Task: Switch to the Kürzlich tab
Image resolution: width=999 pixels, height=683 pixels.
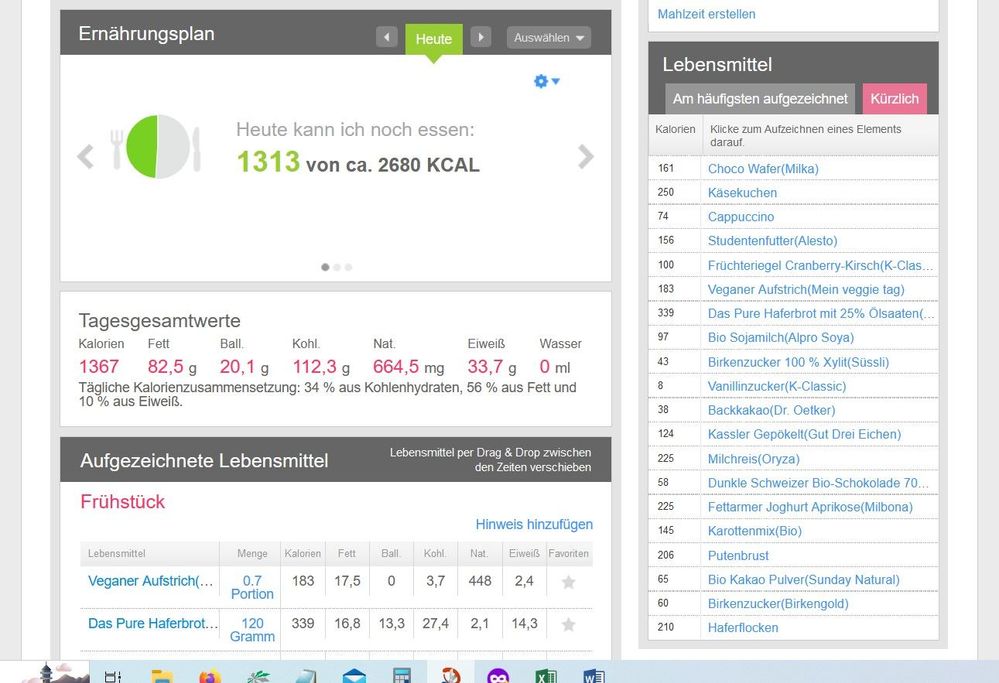Action: (x=894, y=99)
